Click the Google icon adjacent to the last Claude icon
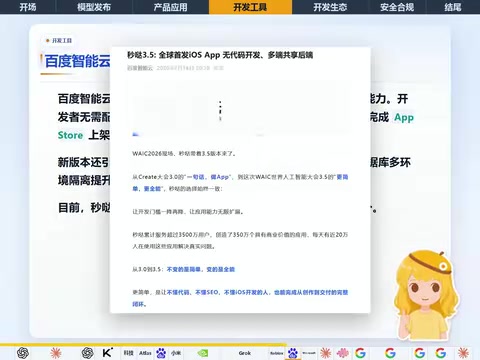Image resolution: width=480 pixels, height=360 pixels. coord(441,353)
